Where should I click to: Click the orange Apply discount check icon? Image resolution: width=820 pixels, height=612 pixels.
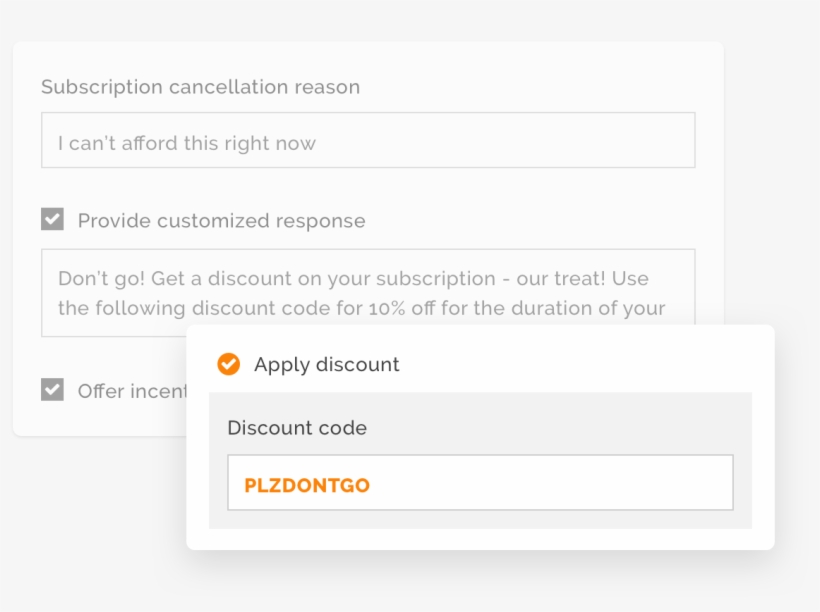click(x=228, y=364)
